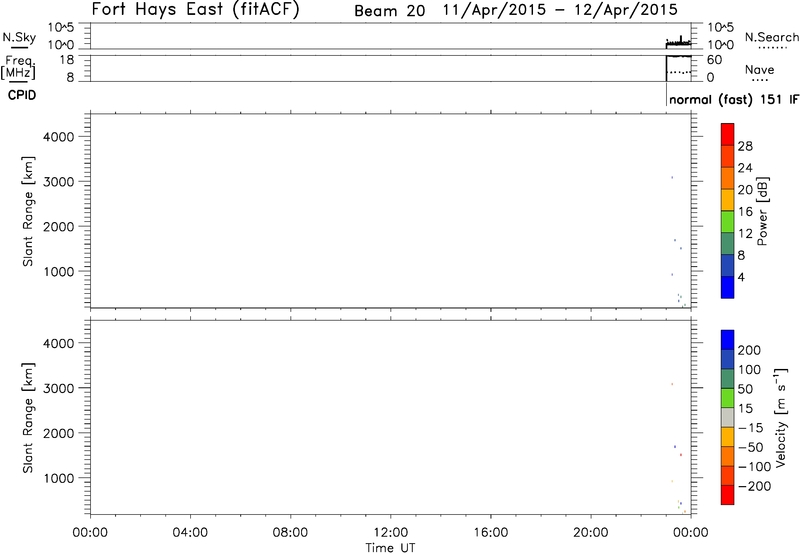
Task: Click the 'Power [dB]' colorbar label
Action: [x=763, y=211]
